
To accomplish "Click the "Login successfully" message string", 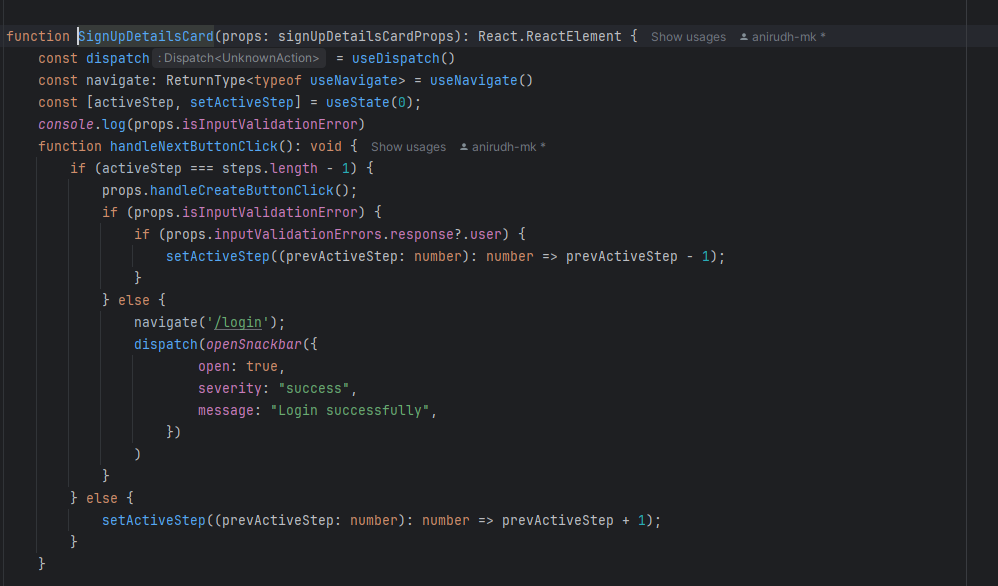I will pos(349,410).
